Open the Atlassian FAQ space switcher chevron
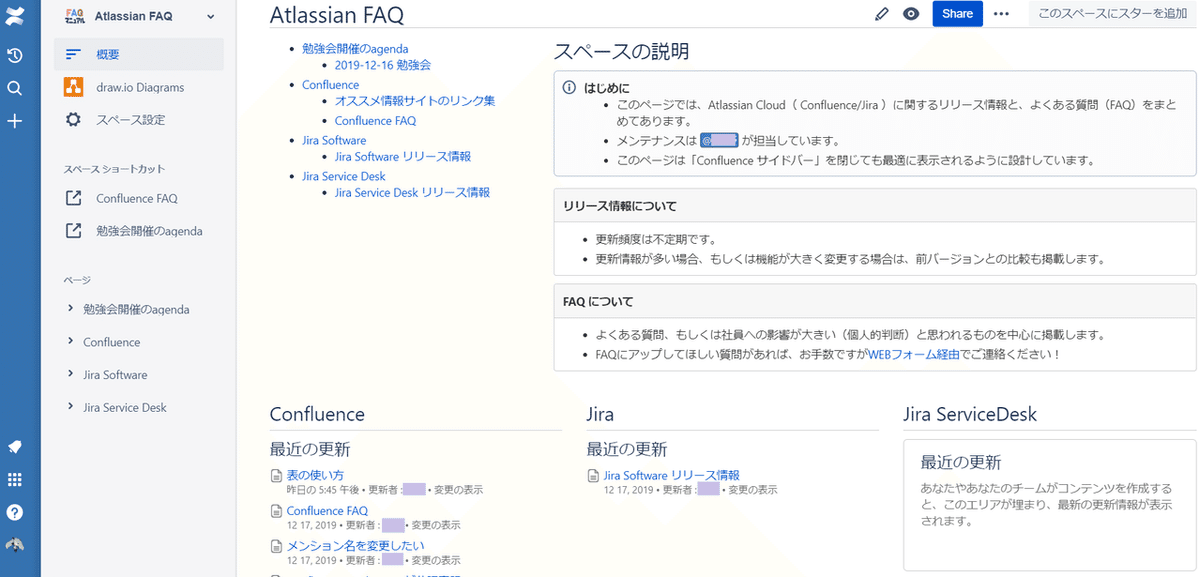The image size is (1200, 577). point(210,16)
